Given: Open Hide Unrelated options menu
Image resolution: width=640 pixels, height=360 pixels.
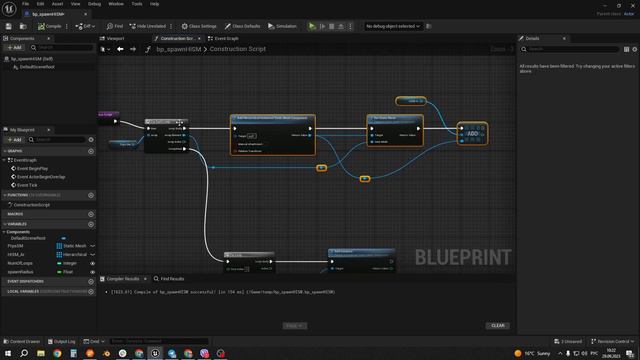Looking at the screenshot, I should coord(171,26).
